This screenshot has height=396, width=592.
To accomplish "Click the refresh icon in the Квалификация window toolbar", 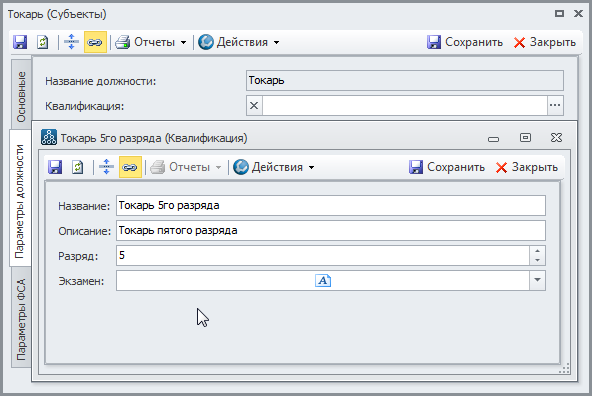I will [78, 167].
